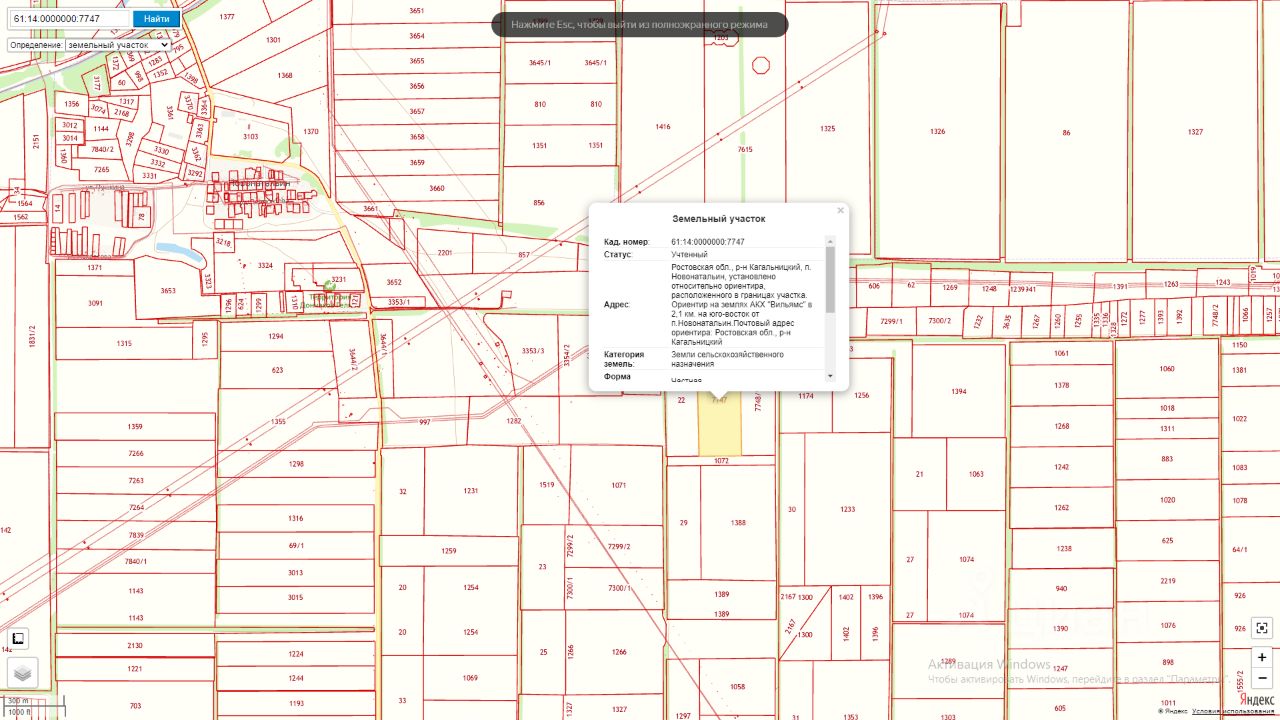The height and width of the screenshot is (720, 1280).
Task: Click parcel number 1058
Action: (x=737, y=687)
